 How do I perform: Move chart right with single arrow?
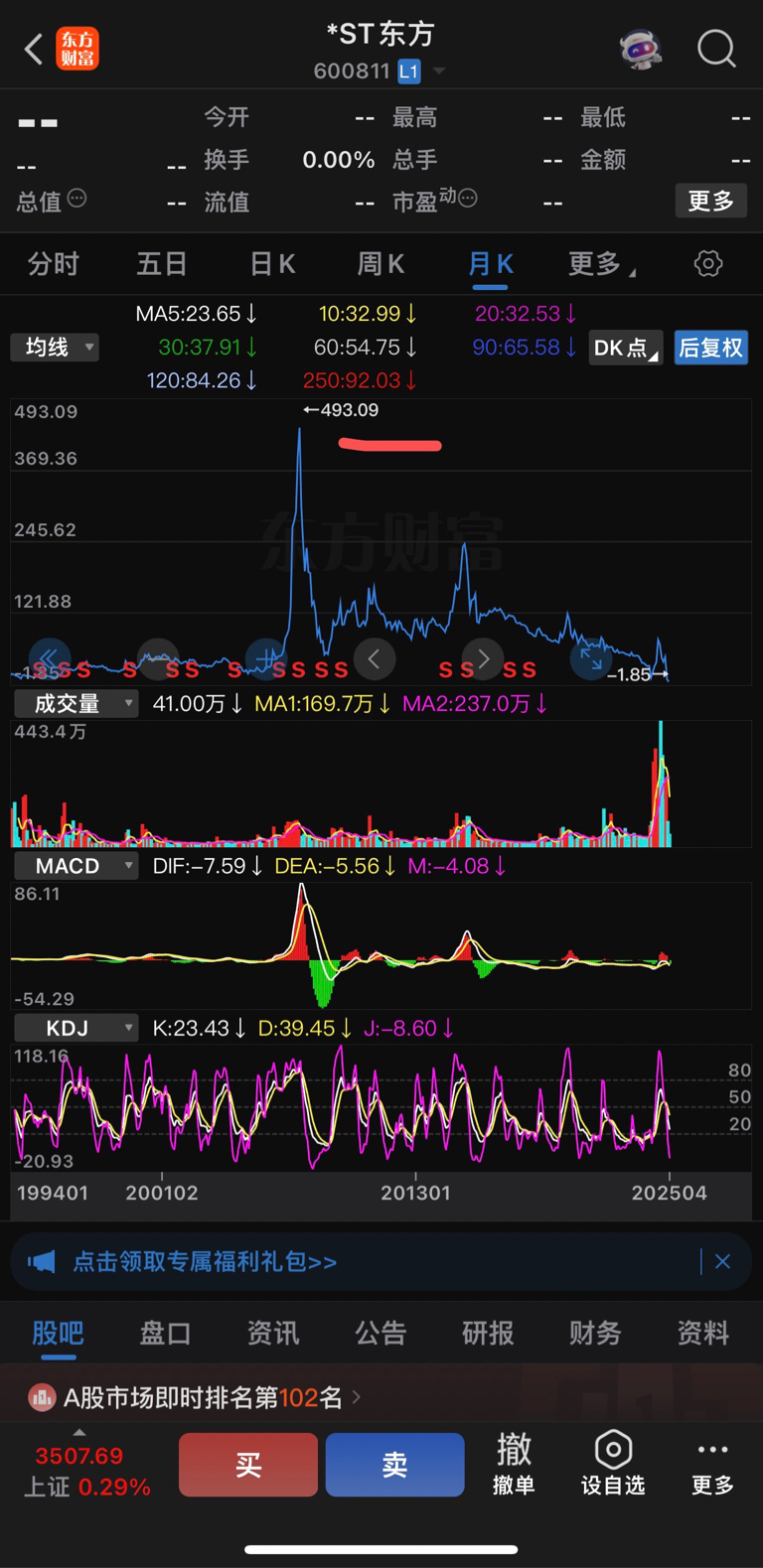(483, 658)
